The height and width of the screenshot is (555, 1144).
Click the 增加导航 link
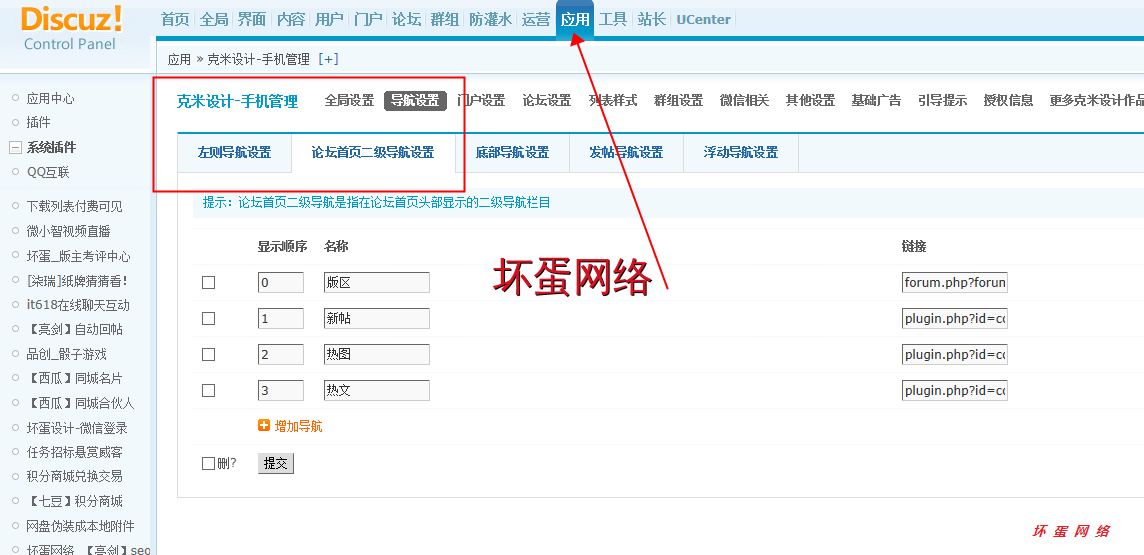(298, 426)
